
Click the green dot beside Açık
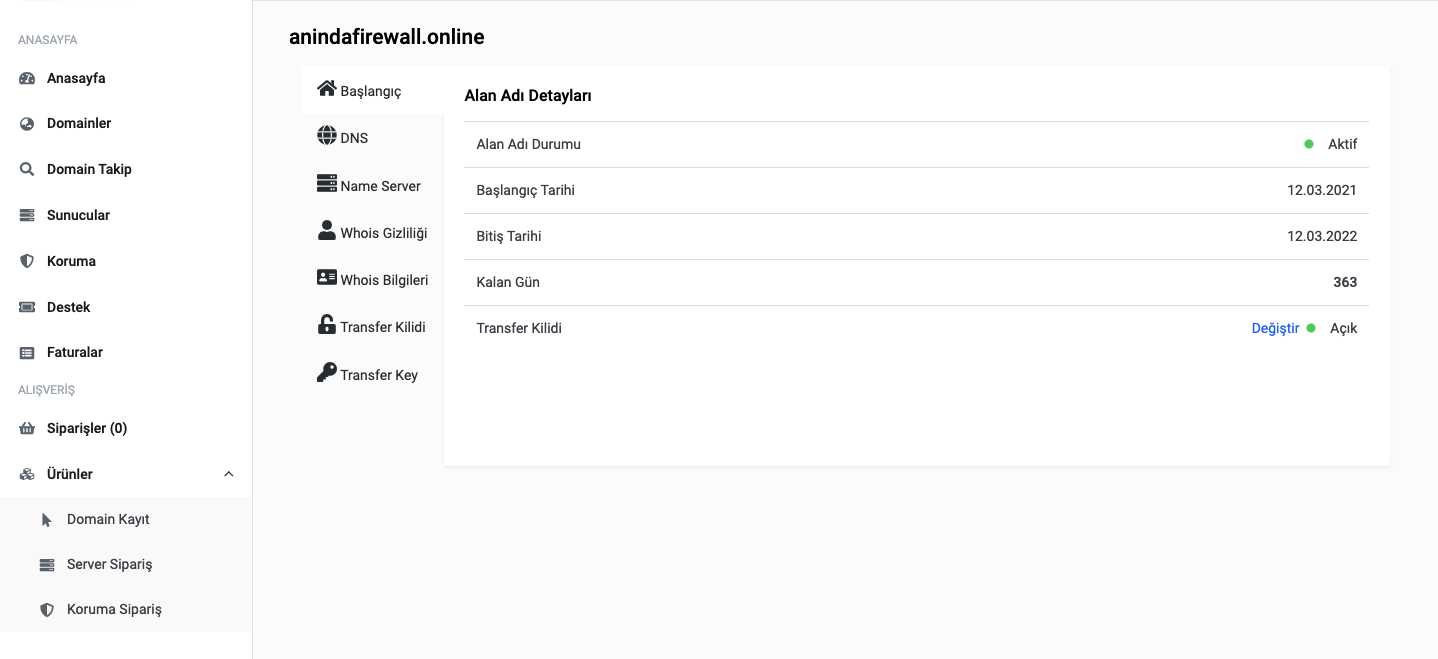[1311, 328]
